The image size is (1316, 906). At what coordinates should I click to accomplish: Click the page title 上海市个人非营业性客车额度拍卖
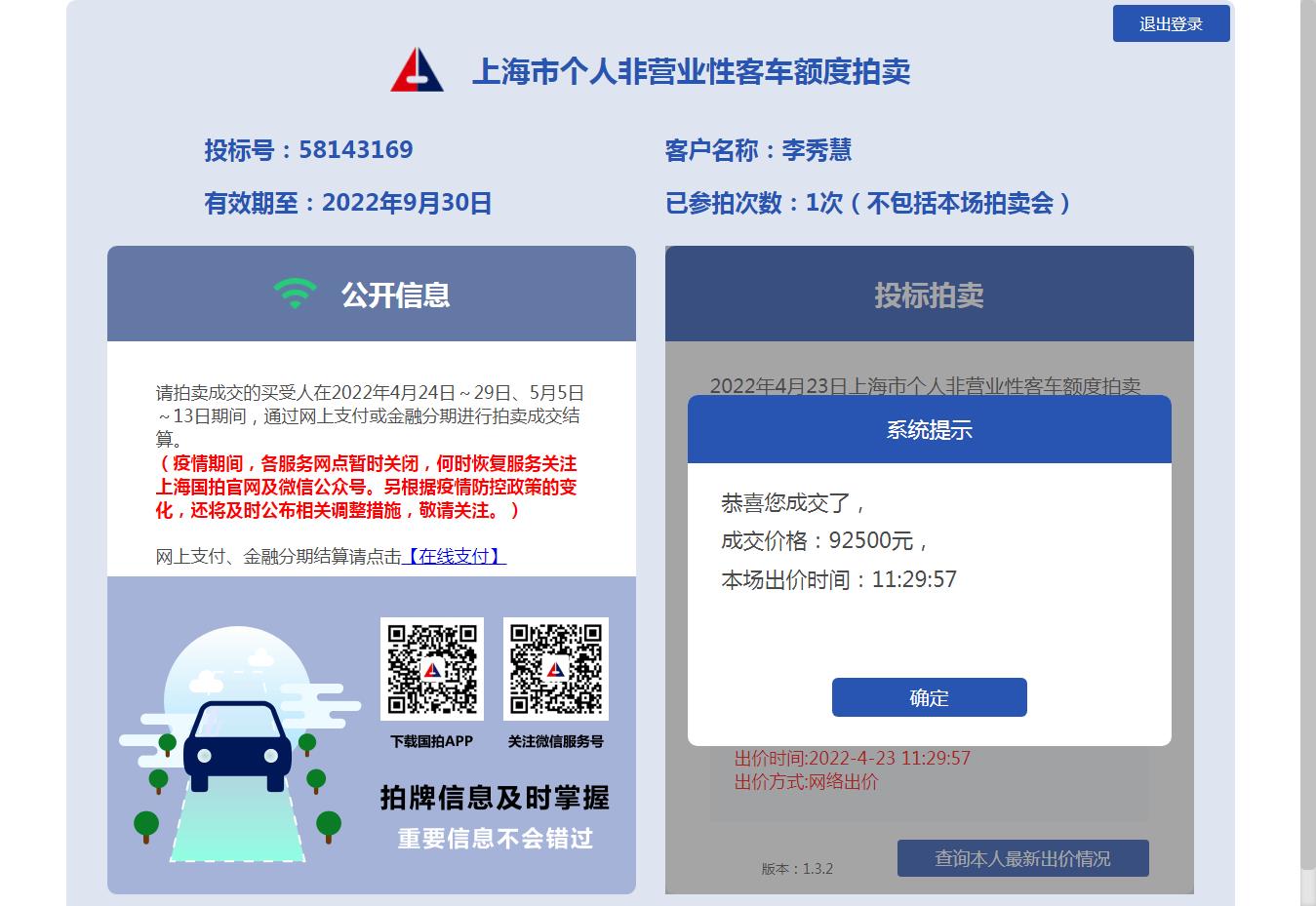(691, 71)
